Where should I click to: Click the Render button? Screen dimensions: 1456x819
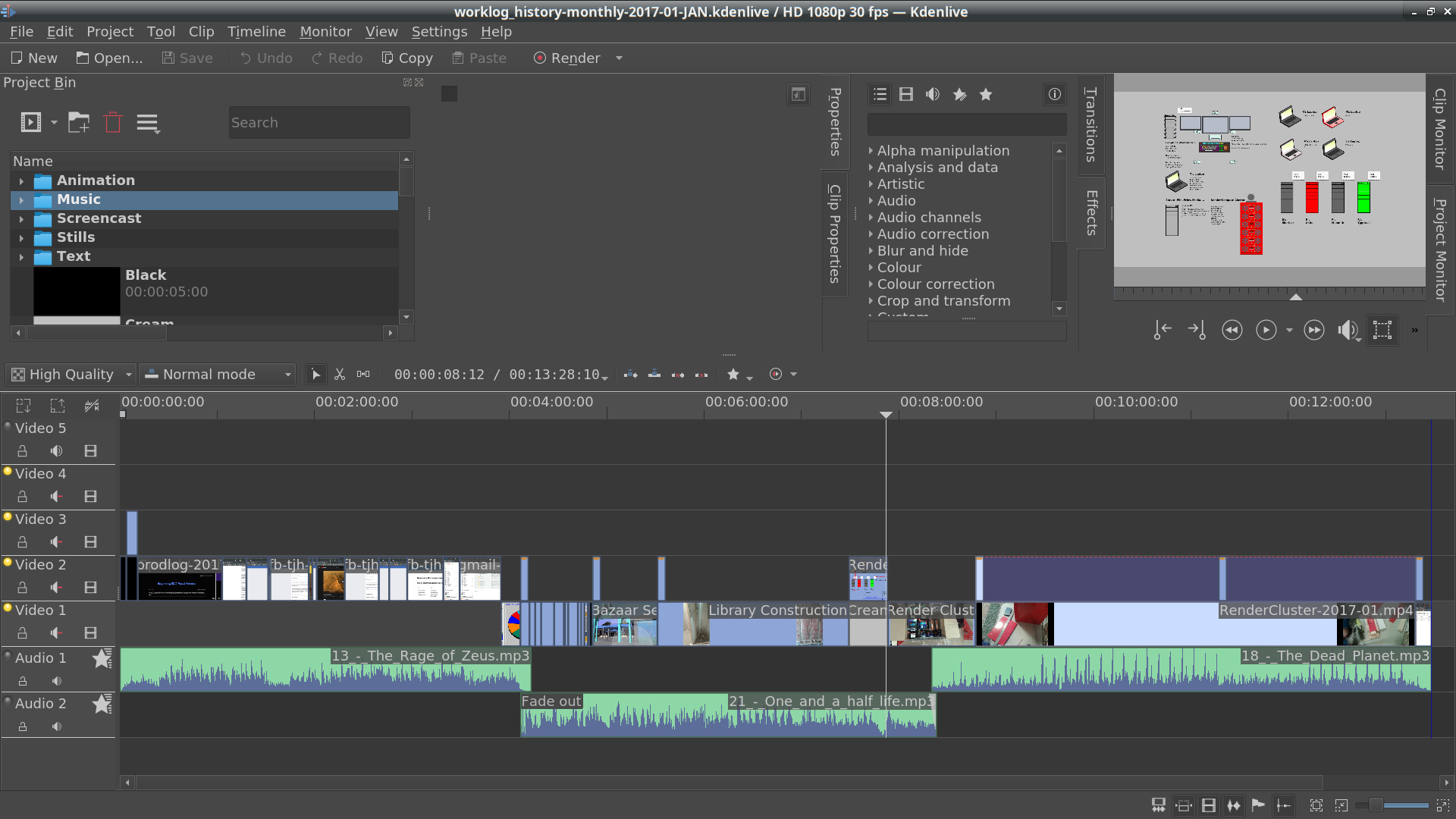click(x=567, y=58)
